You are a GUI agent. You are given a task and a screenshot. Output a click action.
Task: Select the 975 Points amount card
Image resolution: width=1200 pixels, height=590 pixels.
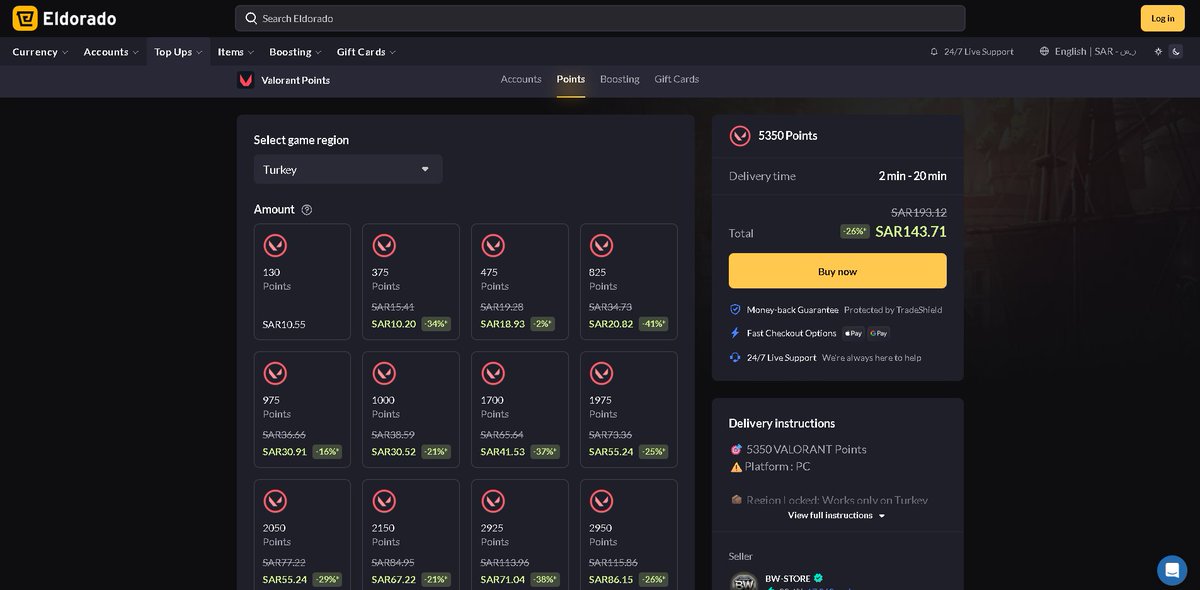(302, 410)
